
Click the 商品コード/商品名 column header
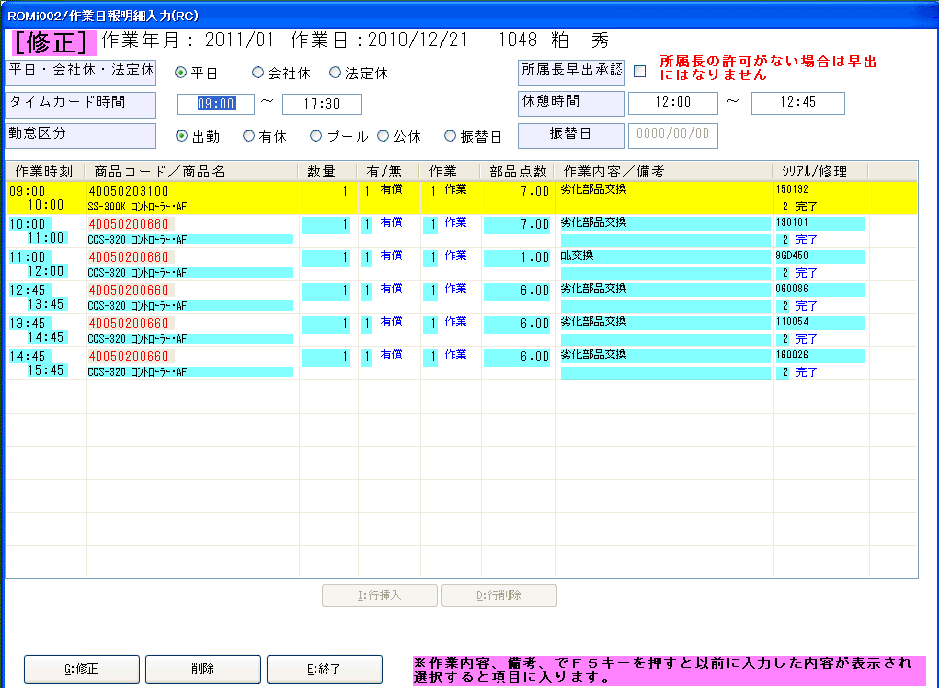(192, 172)
